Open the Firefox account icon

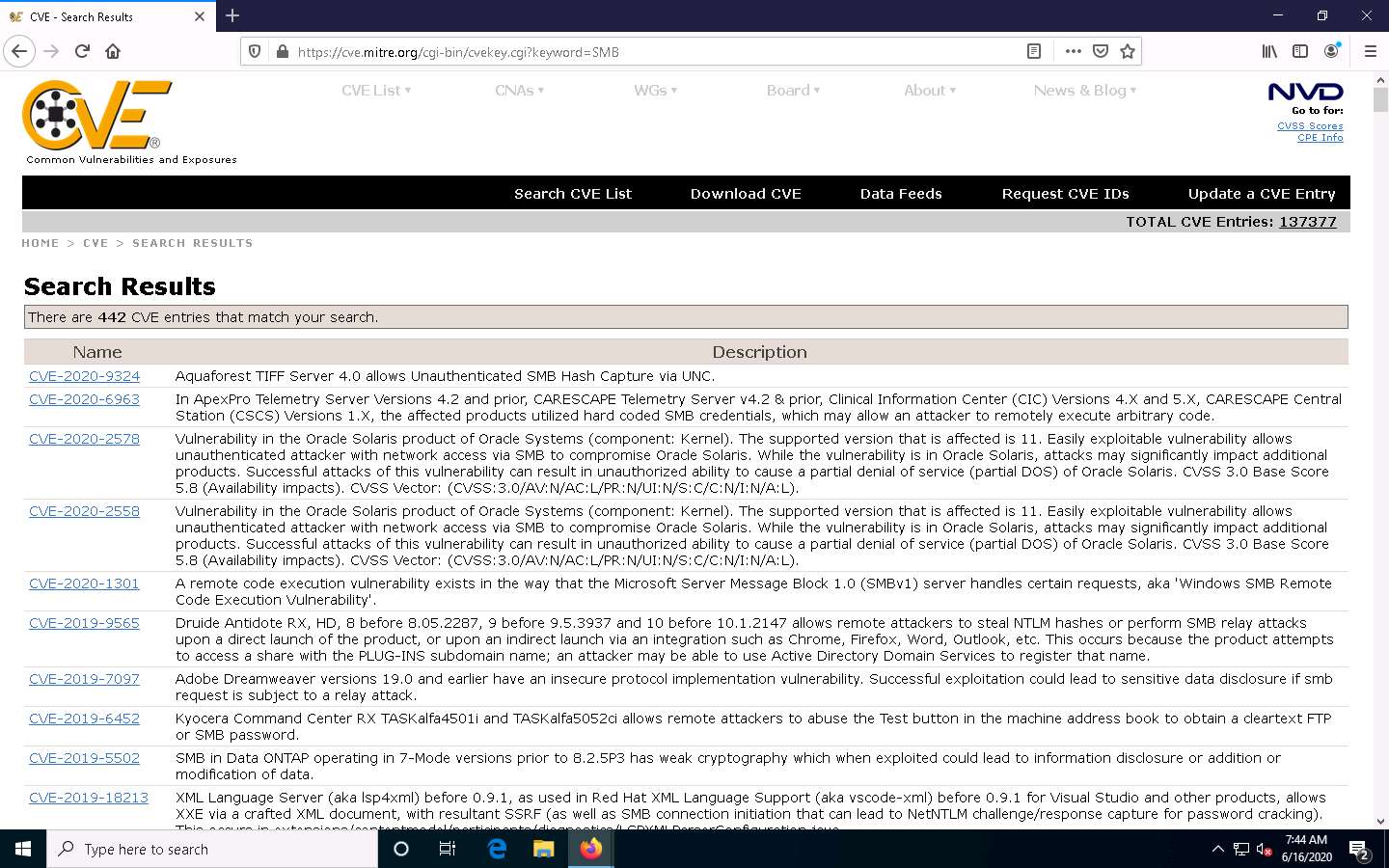tap(1331, 51)
